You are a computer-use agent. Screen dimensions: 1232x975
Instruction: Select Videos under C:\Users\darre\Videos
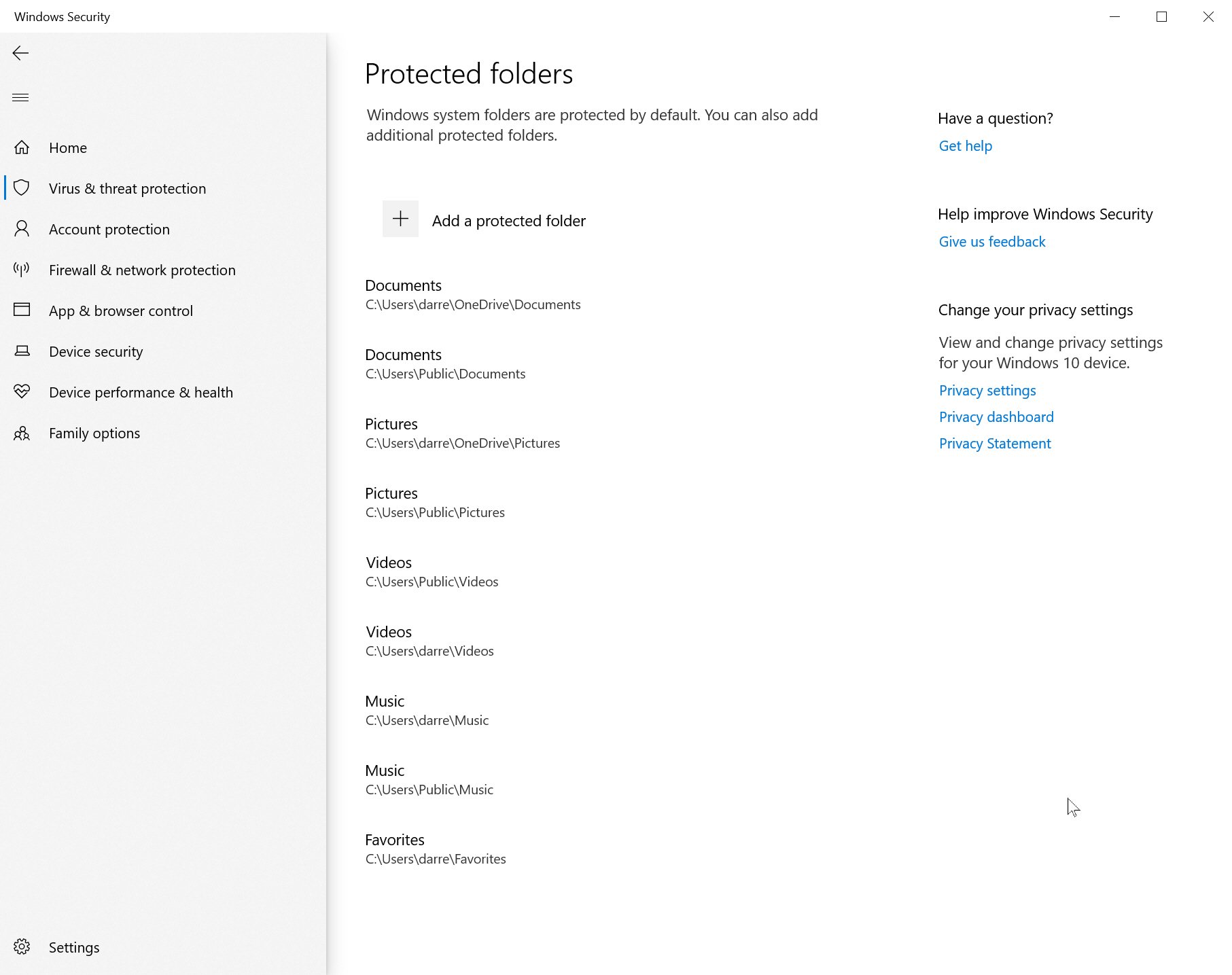429,641
